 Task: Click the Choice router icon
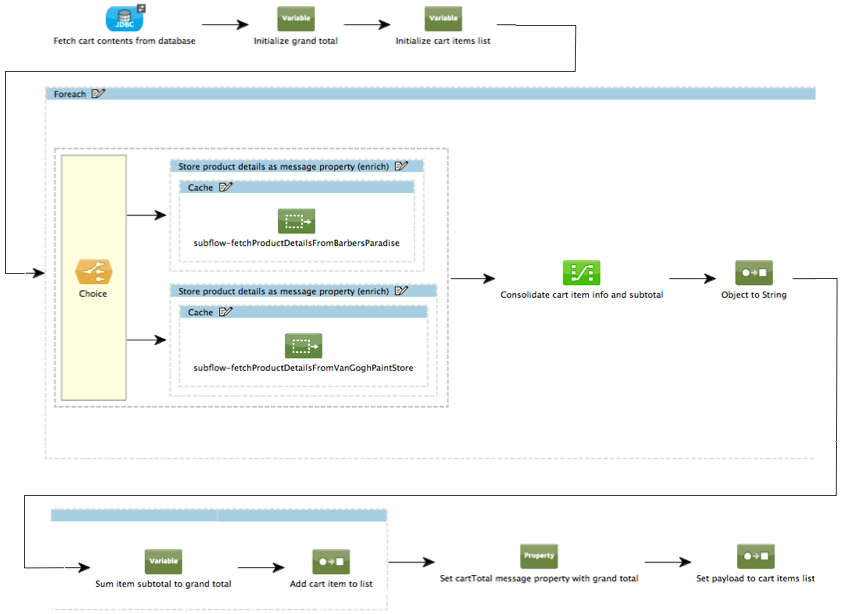pyautogui.click(x=93, y=271)
